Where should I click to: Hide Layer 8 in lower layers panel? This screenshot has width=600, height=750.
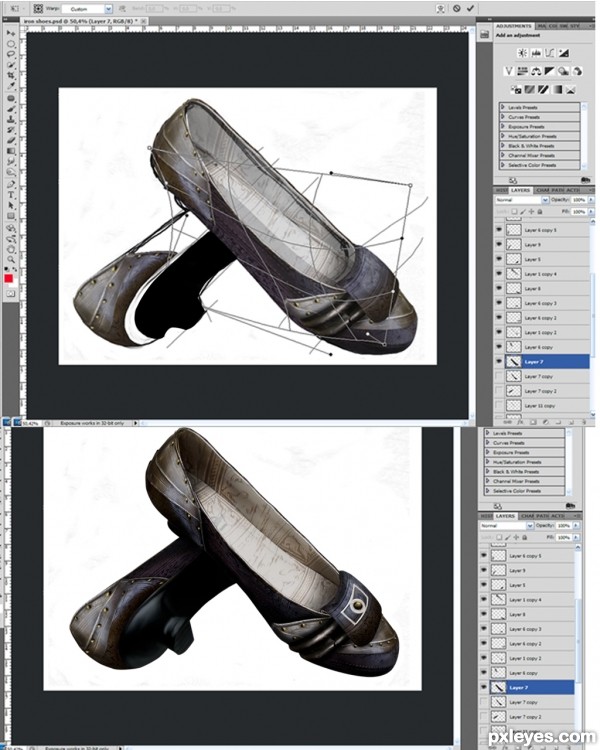click(x=484, y=614)
